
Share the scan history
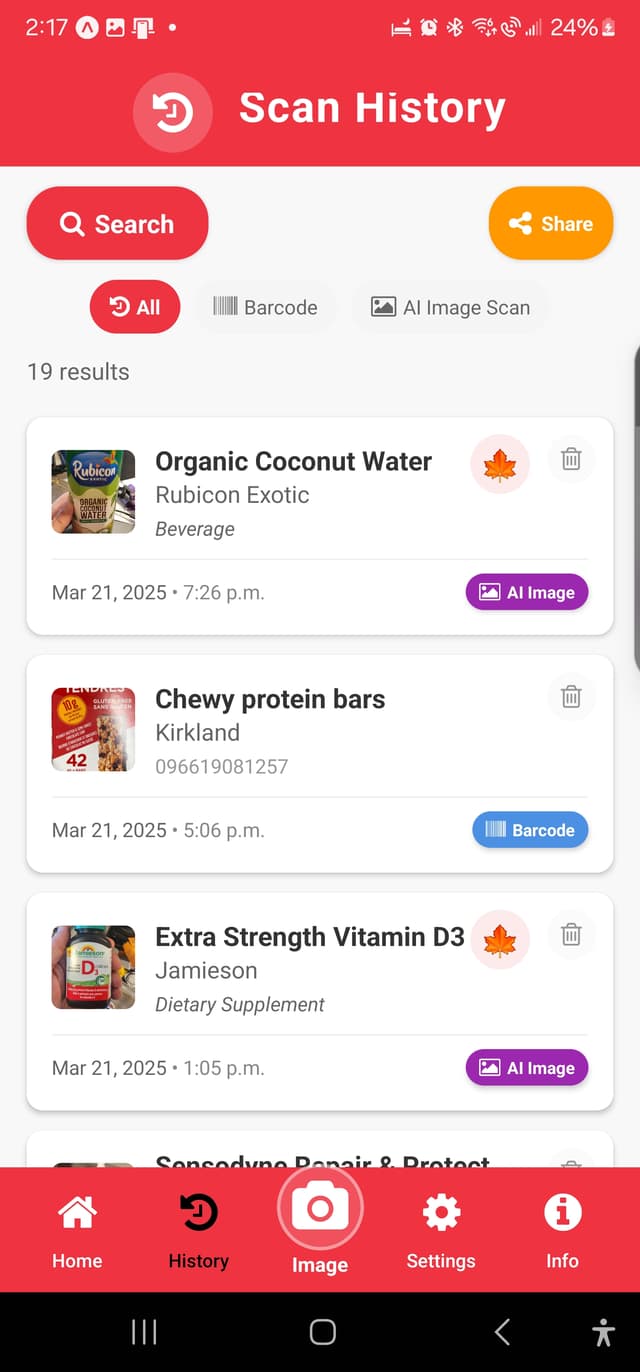pos(550,223)
